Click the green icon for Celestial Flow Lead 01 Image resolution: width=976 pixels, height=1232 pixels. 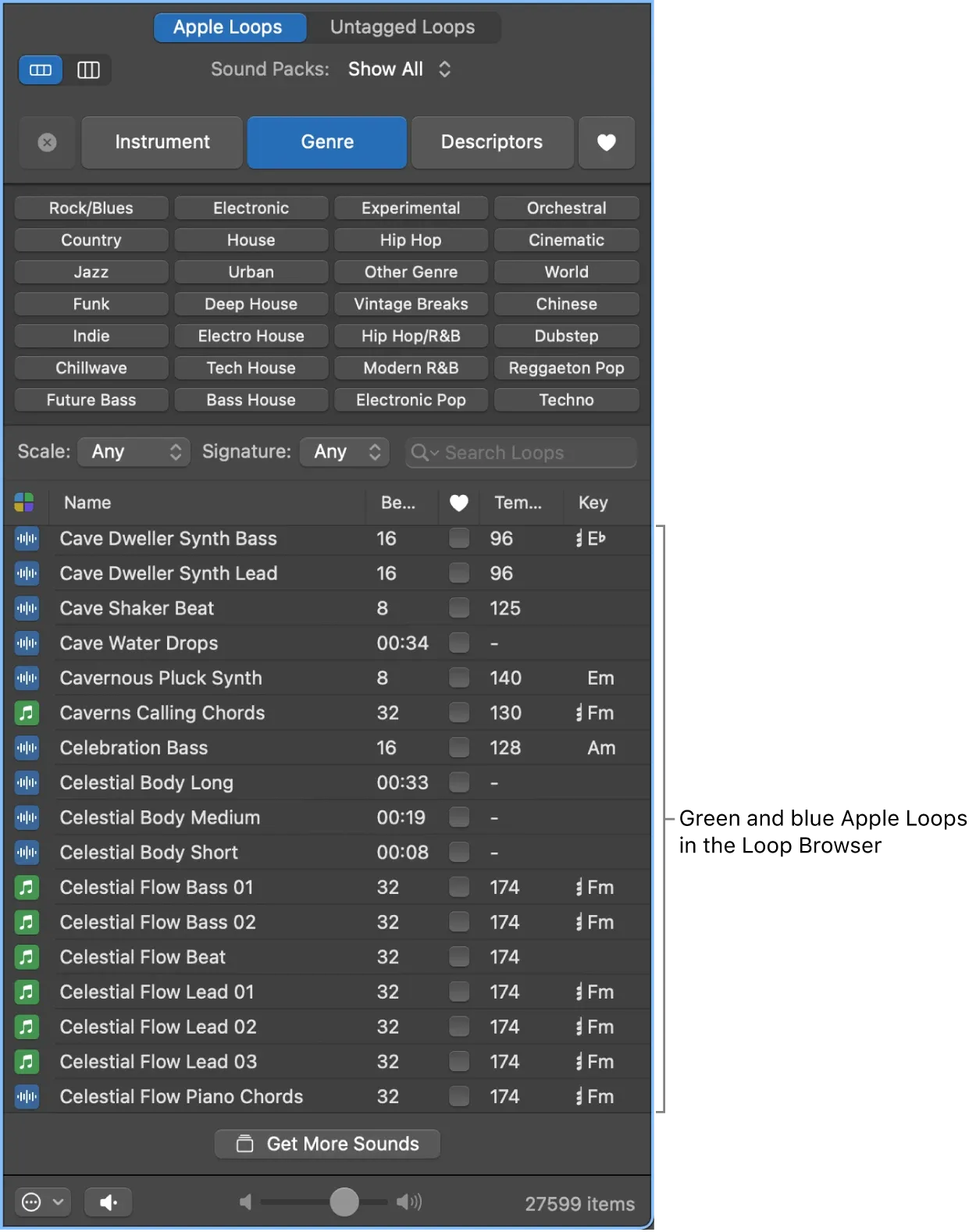coord(27,992)
